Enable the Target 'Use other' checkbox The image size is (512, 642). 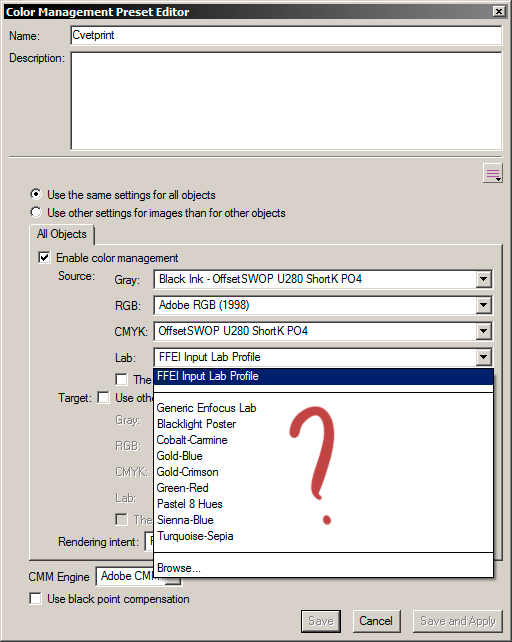(x=104, y=397)
